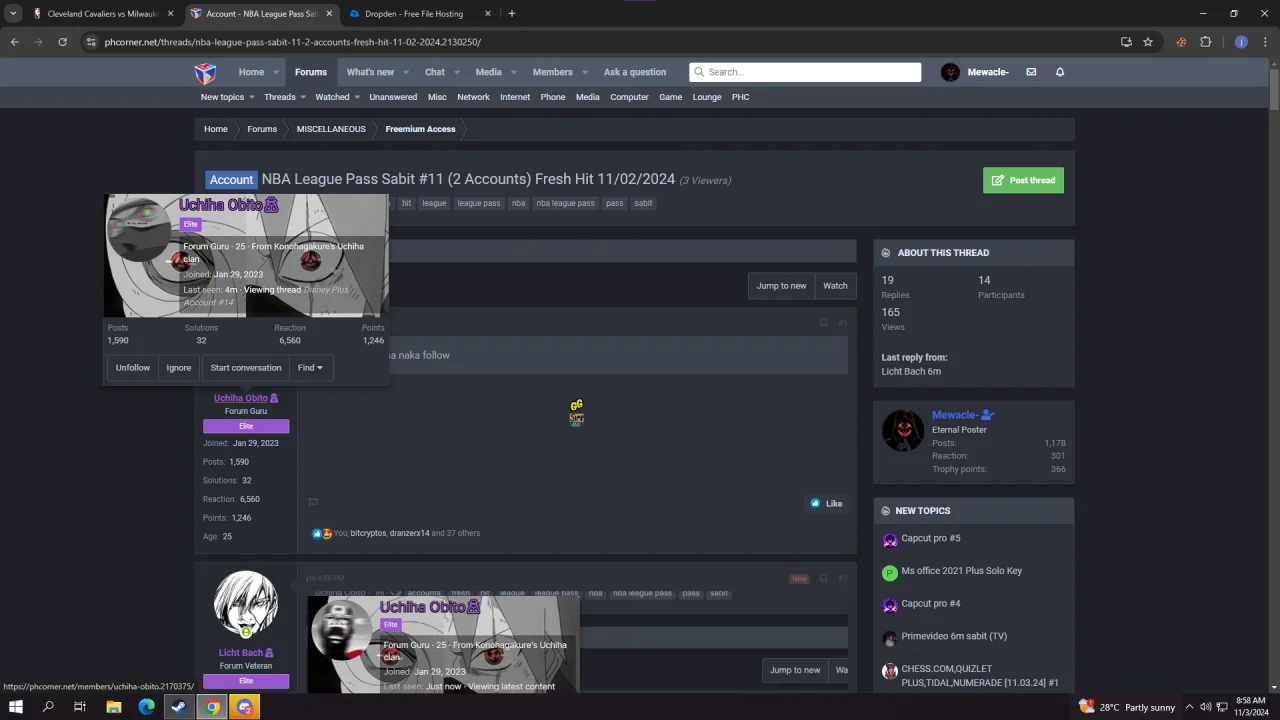
Task: Click the Task View taskbar icon
Action: (80, 707)
